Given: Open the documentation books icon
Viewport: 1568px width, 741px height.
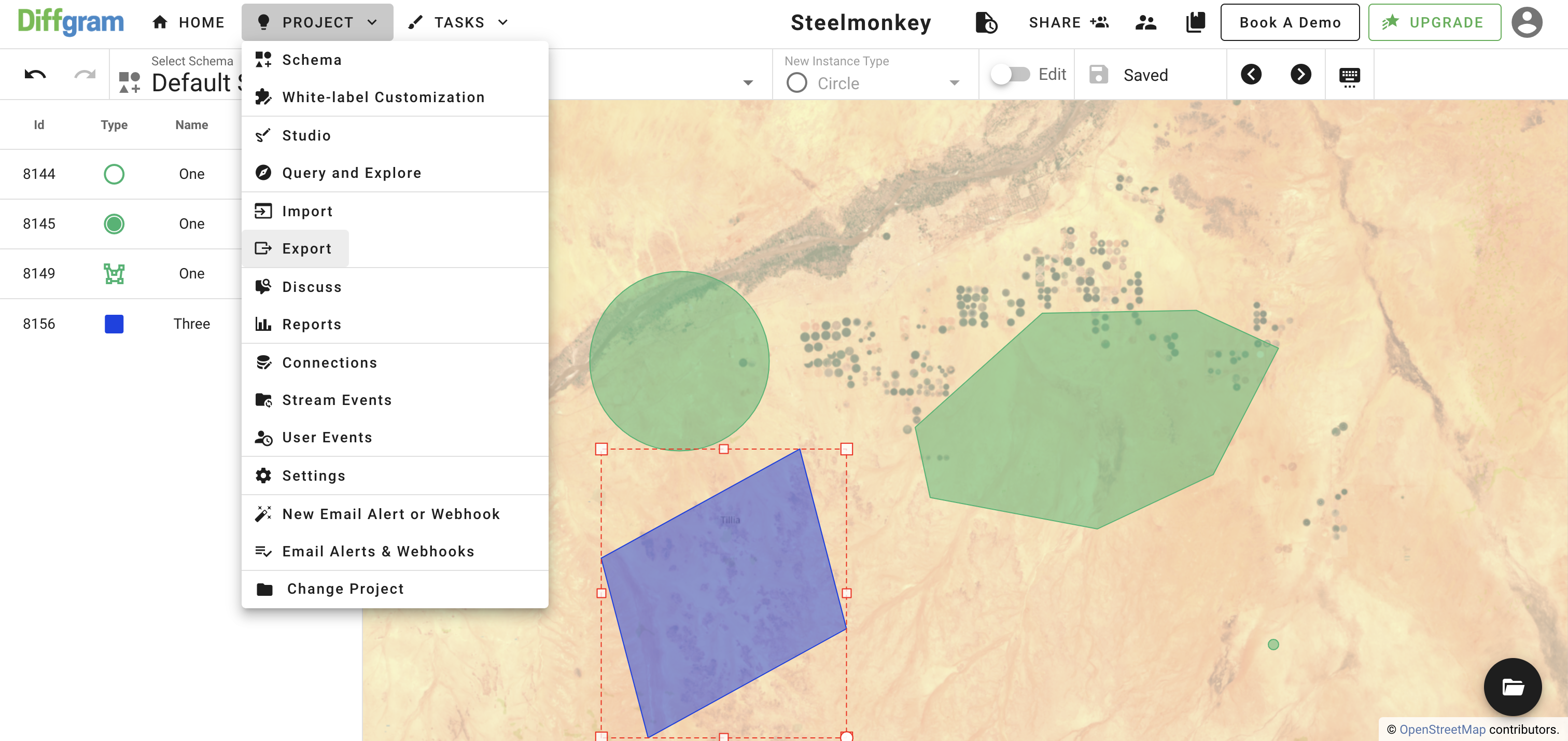Looking at the screenshot, I should pyautogui.click(x=1195, y=22).
